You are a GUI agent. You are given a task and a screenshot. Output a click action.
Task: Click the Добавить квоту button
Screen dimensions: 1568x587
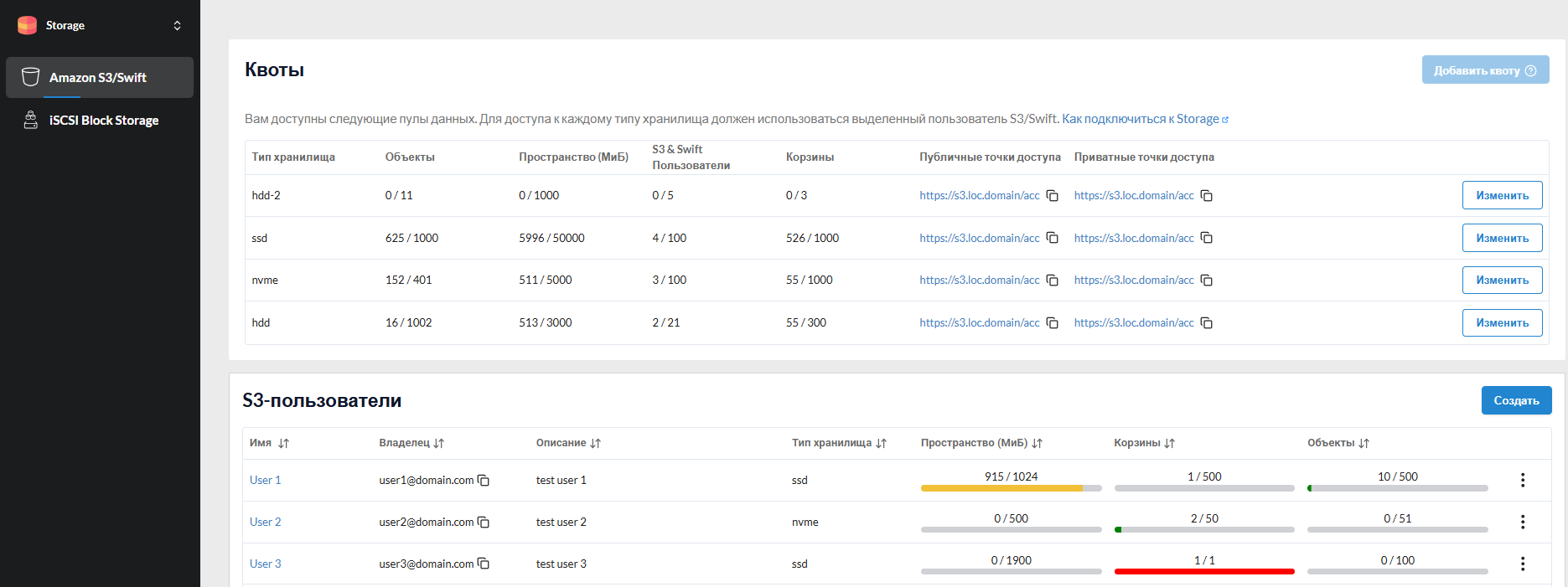tap(1485, 70)
